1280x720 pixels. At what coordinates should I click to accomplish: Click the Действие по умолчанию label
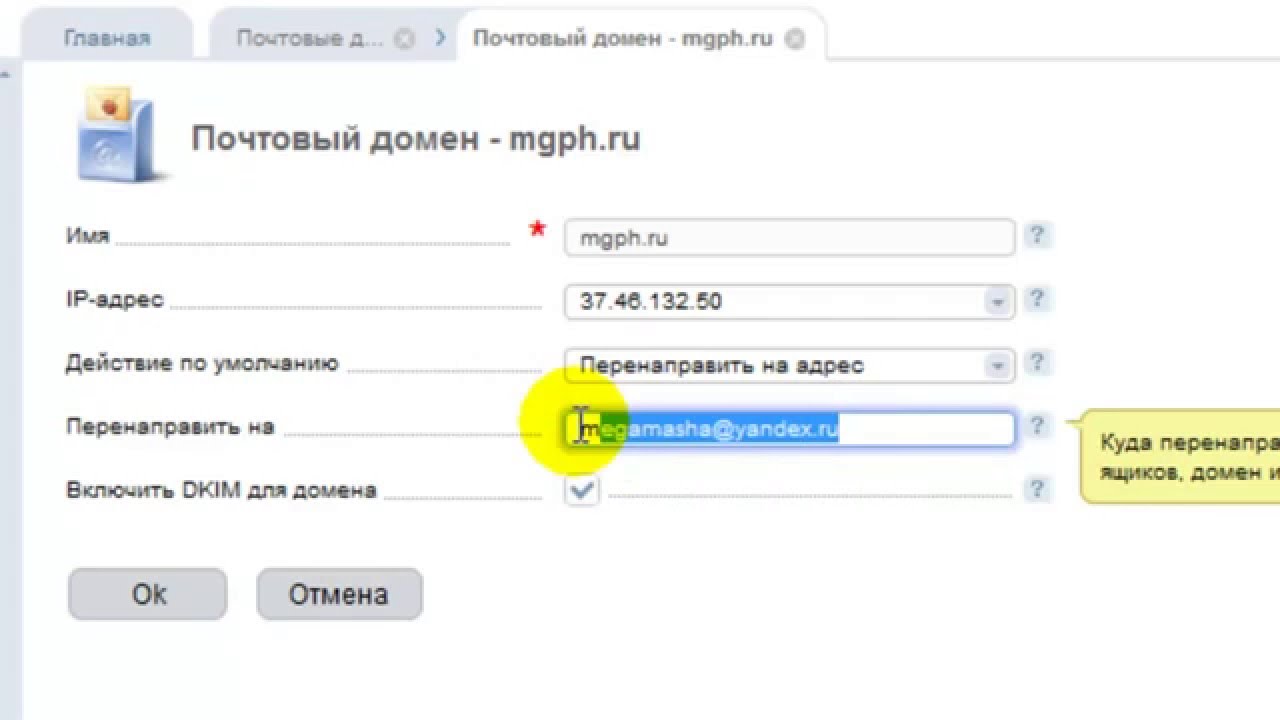[202, 363]
